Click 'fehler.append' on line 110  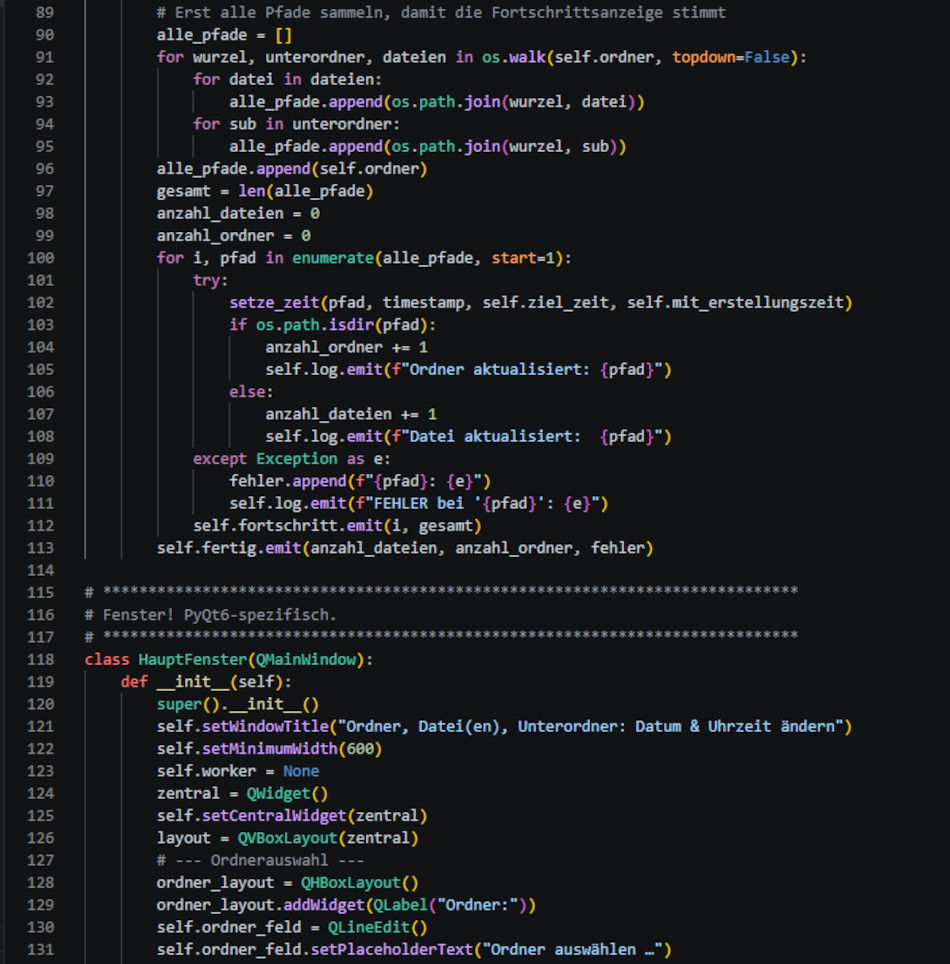pyautogui.click(x=288, y=481)
